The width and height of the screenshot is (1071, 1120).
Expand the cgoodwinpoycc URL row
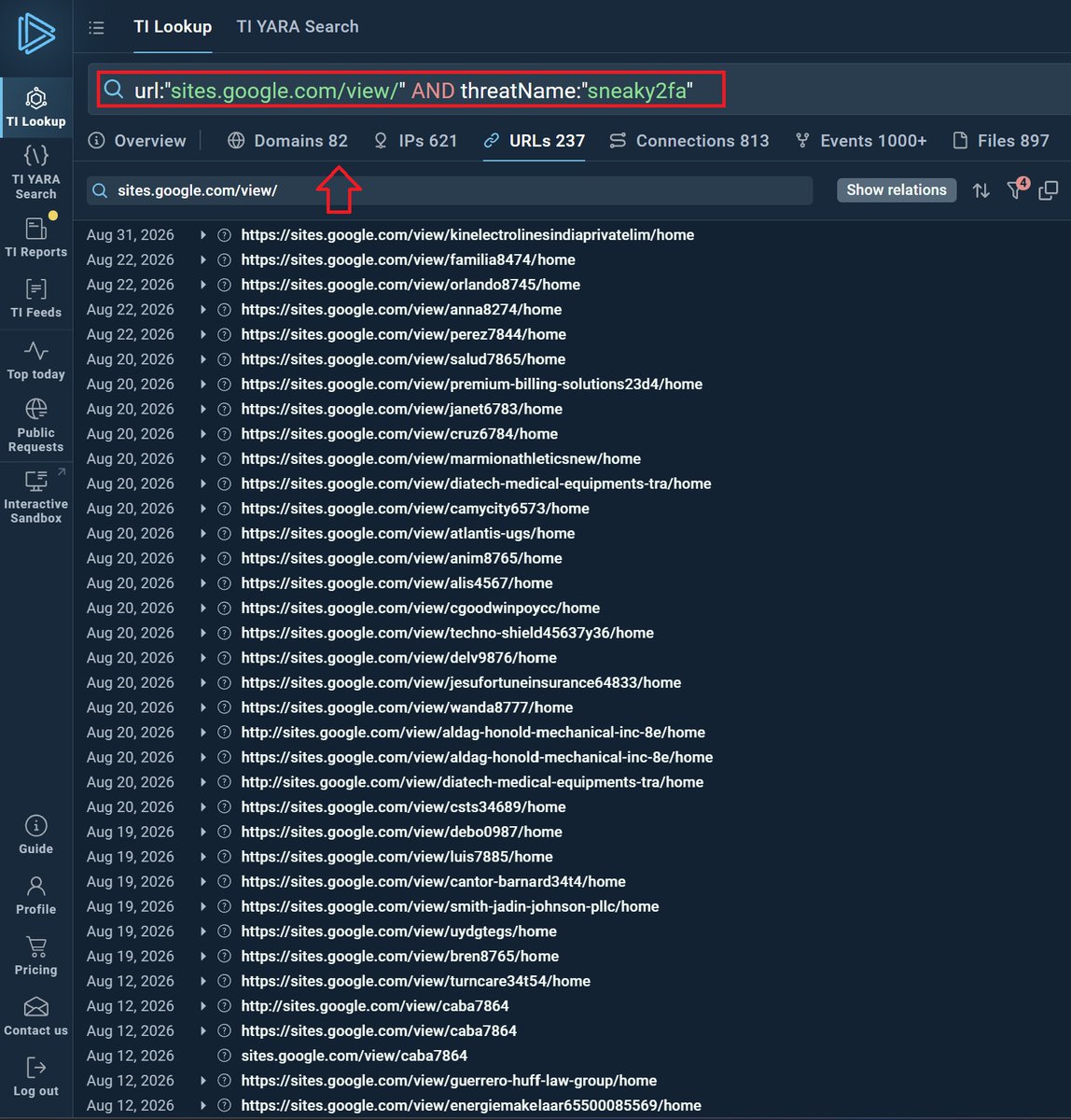click(x=202, y=609)
